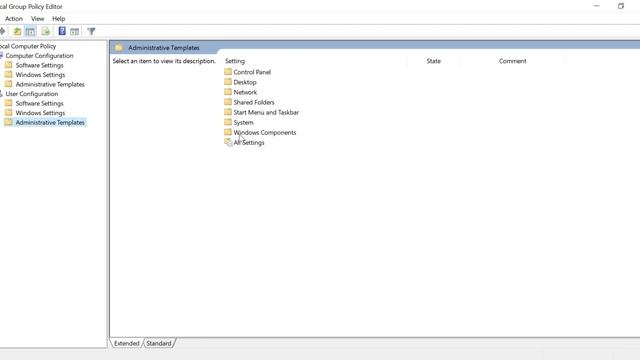
Task: Sort list by the Comment column header
Action: 513,61
